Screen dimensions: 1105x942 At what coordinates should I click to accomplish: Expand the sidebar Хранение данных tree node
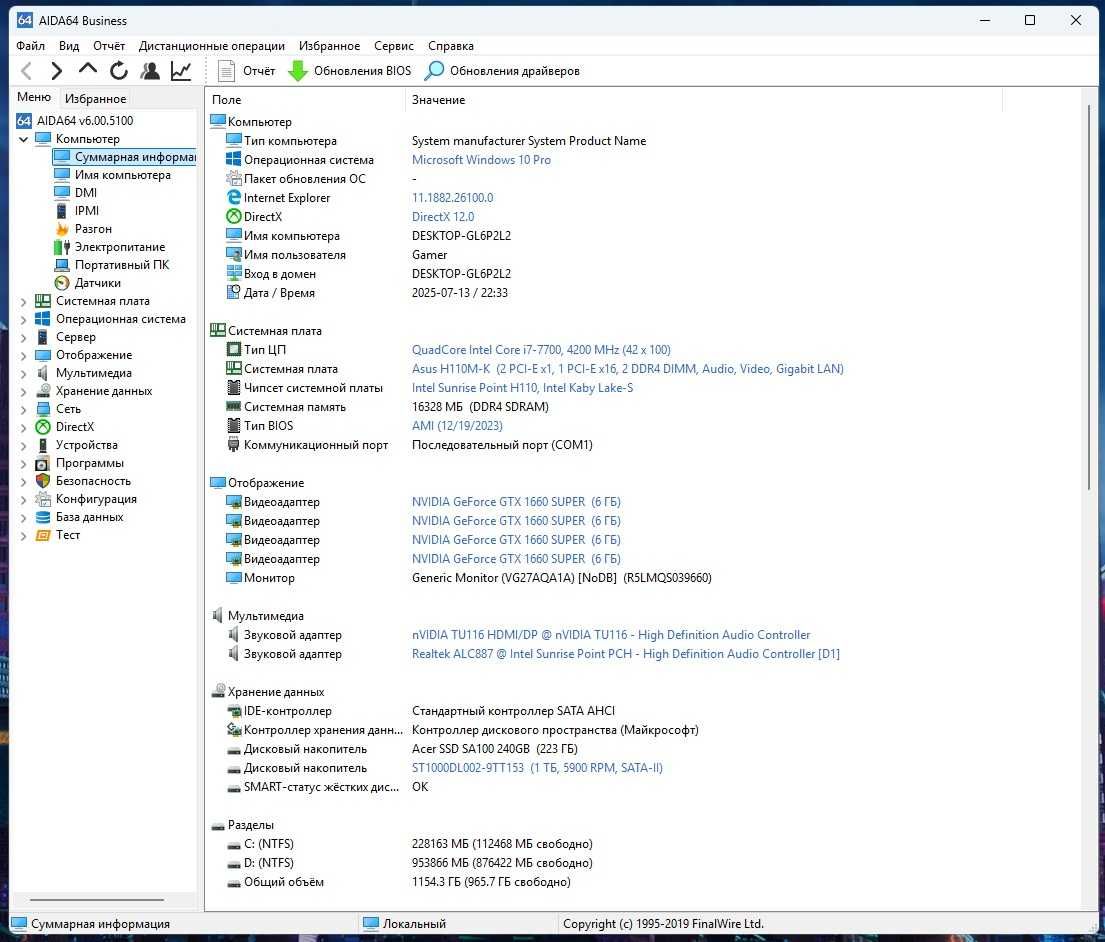[x=23, y=392]
